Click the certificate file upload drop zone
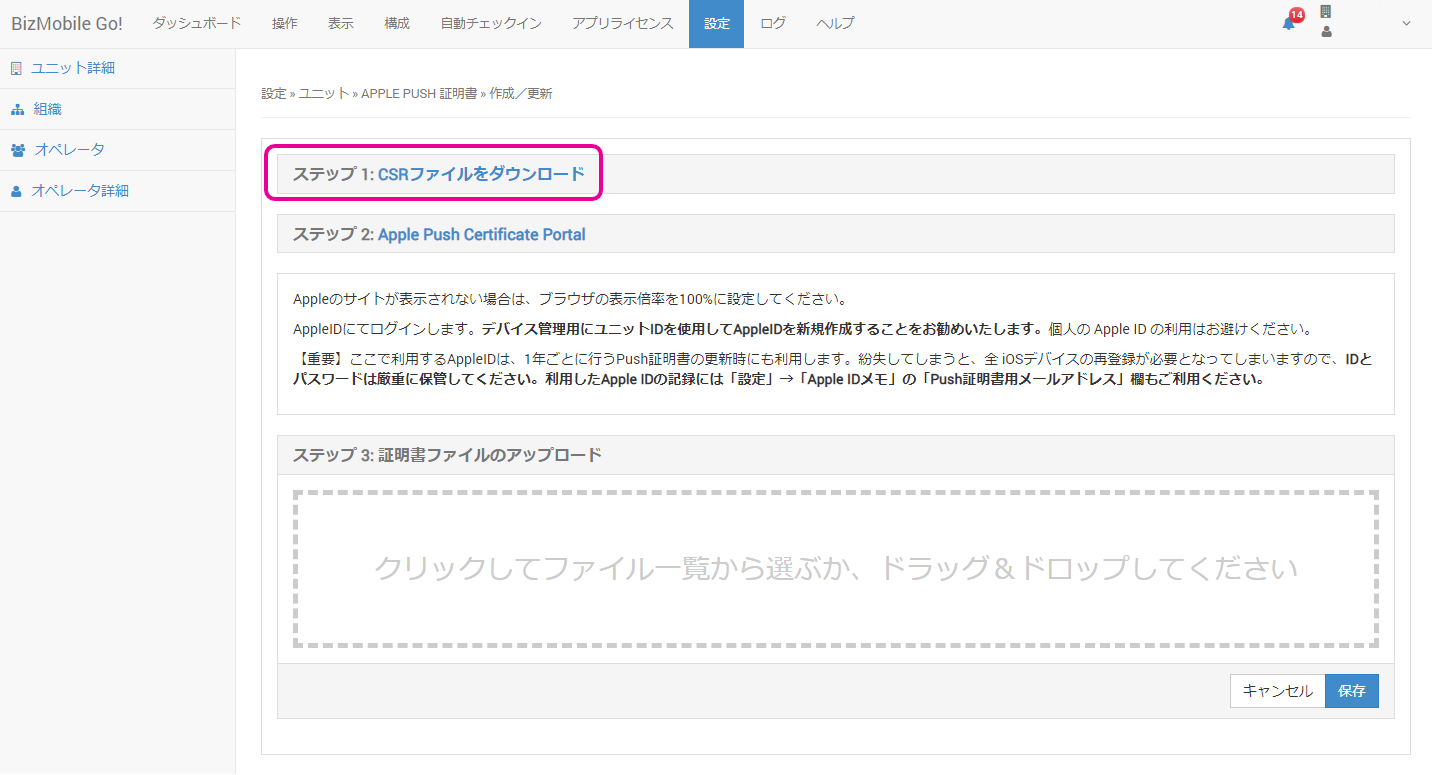Screen dimensions: 1433x775 pos(835,568)
